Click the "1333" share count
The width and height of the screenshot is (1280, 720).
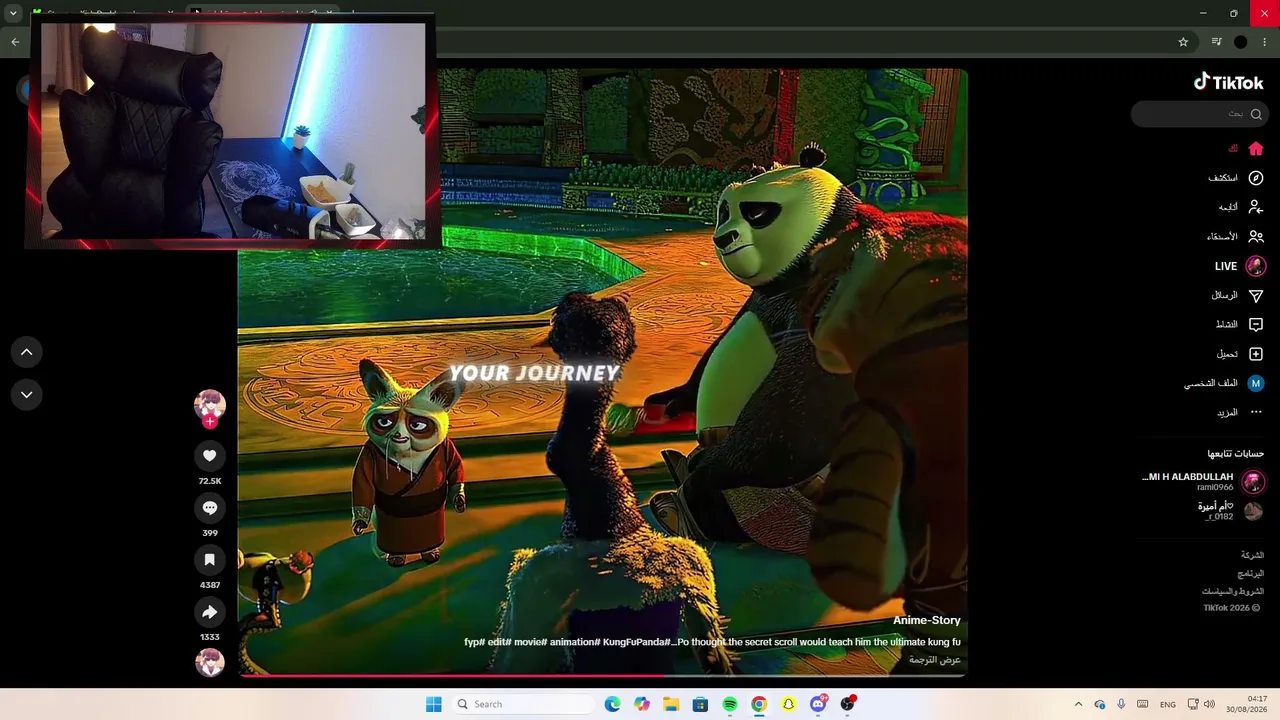click(x=209, y=637)
